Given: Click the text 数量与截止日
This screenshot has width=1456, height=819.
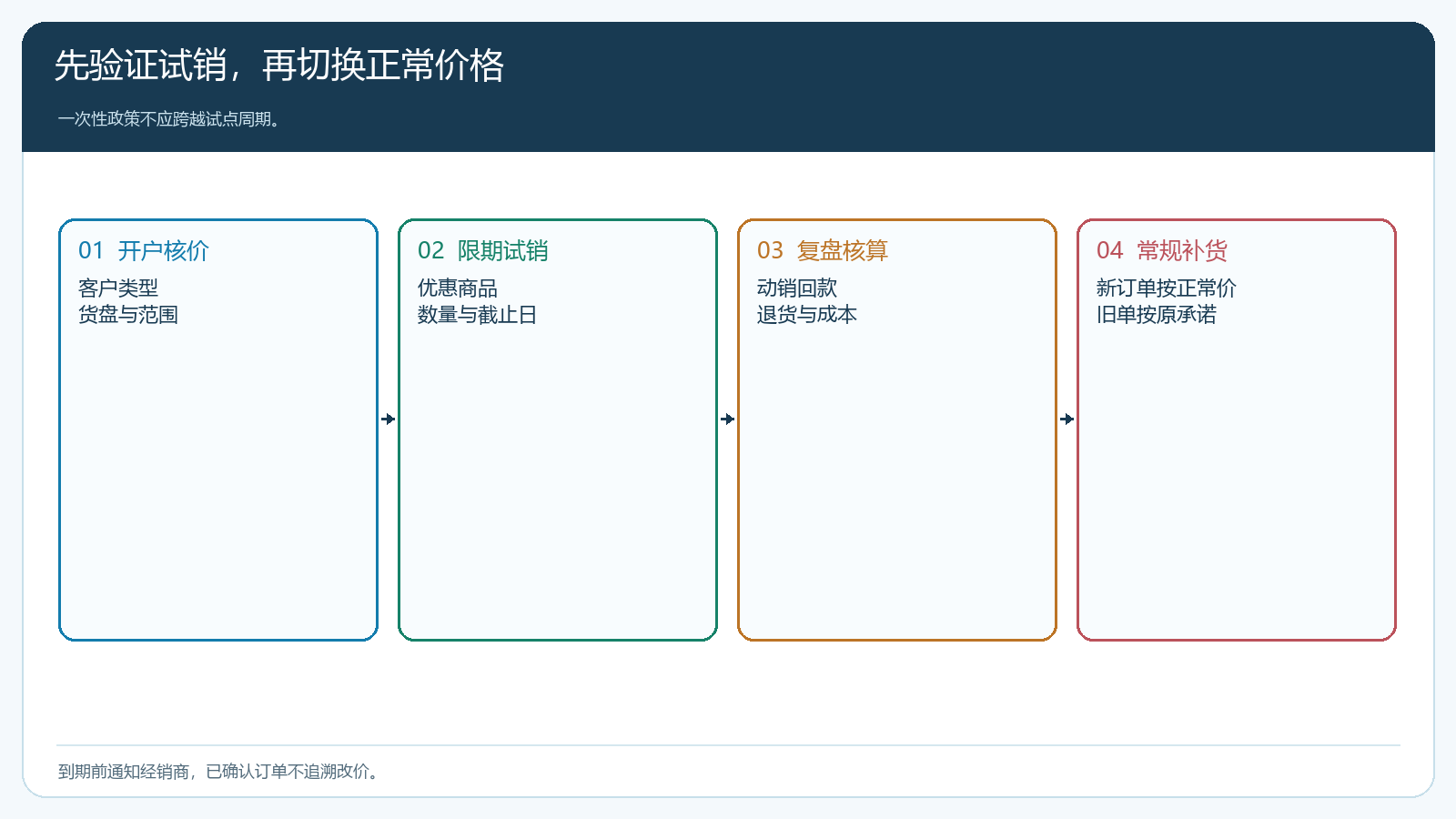Looking at the screenshot, I should pyautogui.click(x=478, y=315).
